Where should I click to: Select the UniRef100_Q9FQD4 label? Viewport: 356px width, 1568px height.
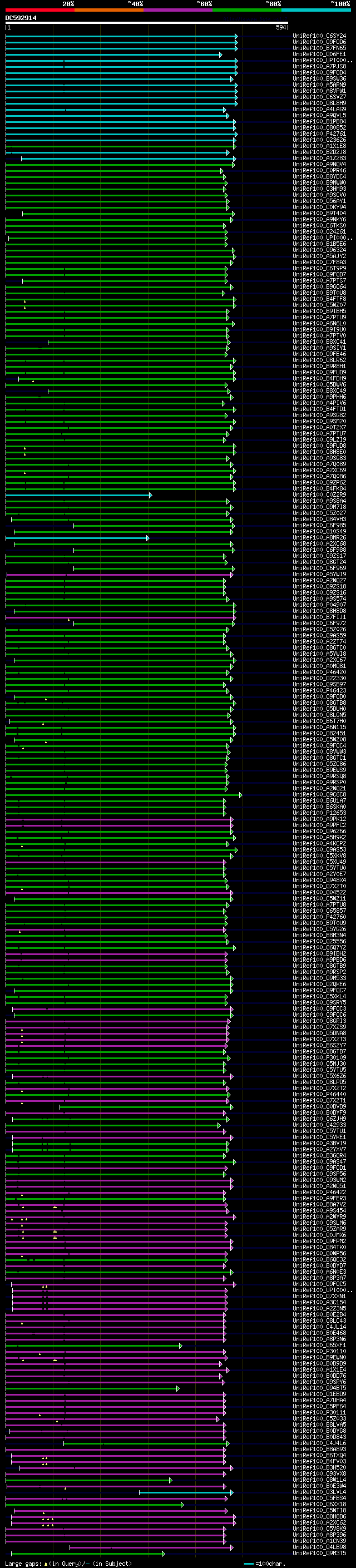(319, 72)
